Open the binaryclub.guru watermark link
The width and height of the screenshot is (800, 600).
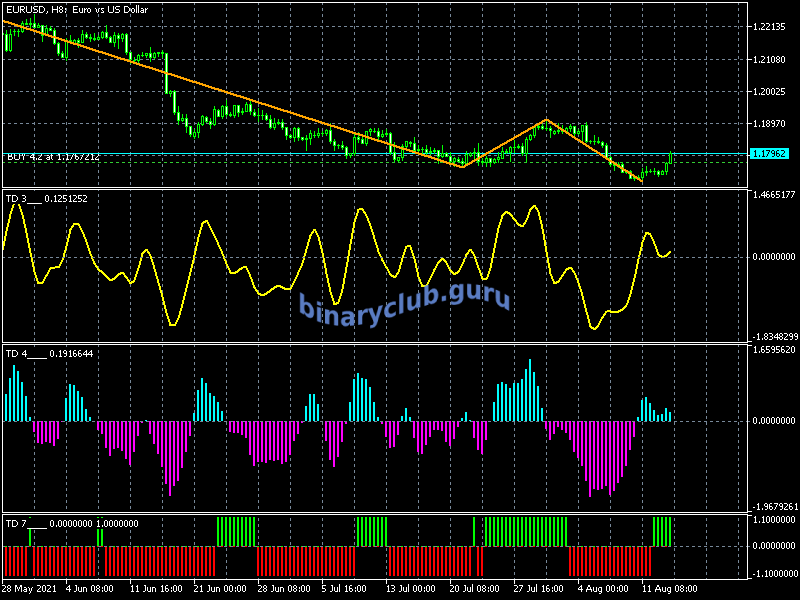point(404,302)
